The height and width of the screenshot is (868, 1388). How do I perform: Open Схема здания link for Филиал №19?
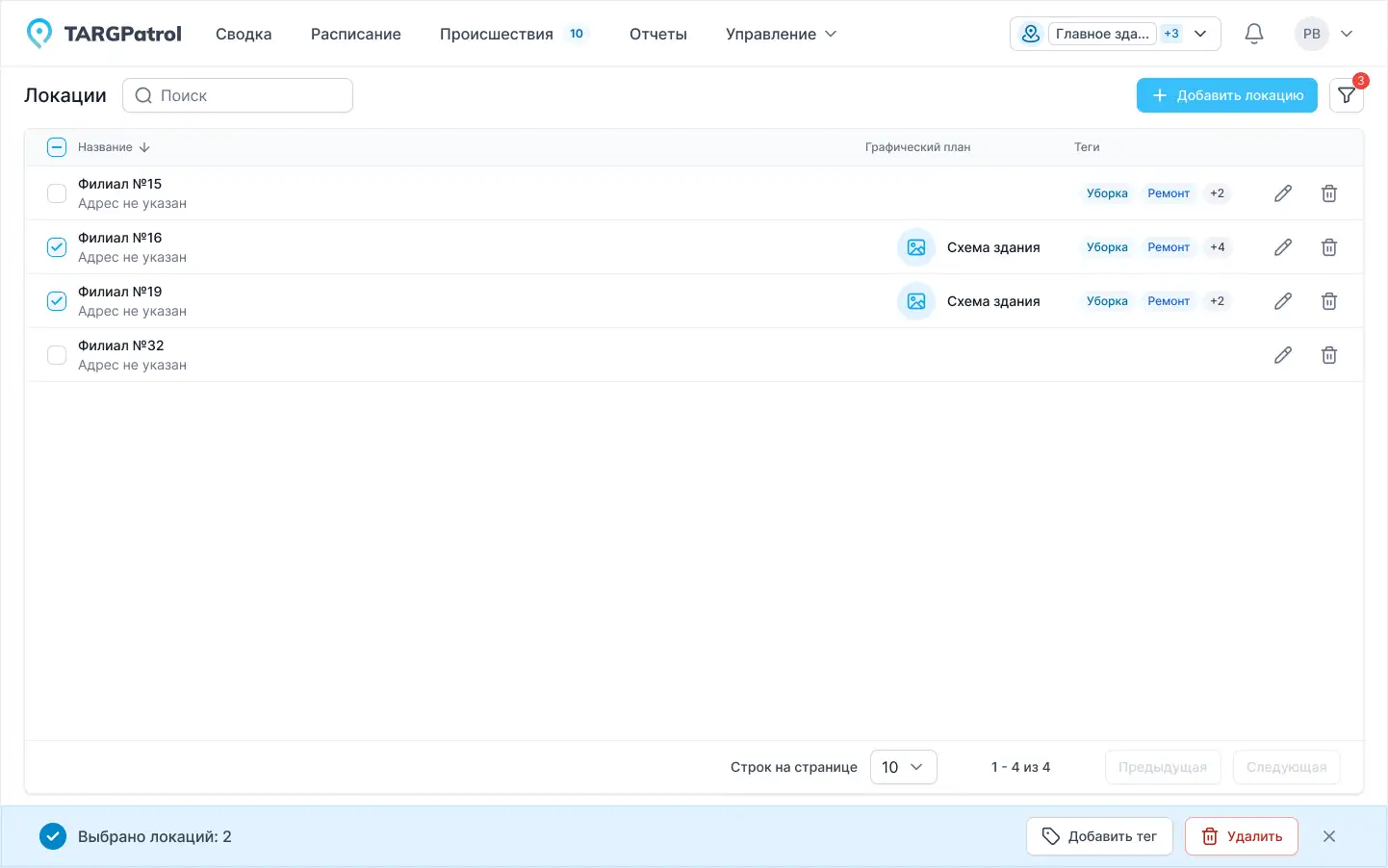coord(993,301)
